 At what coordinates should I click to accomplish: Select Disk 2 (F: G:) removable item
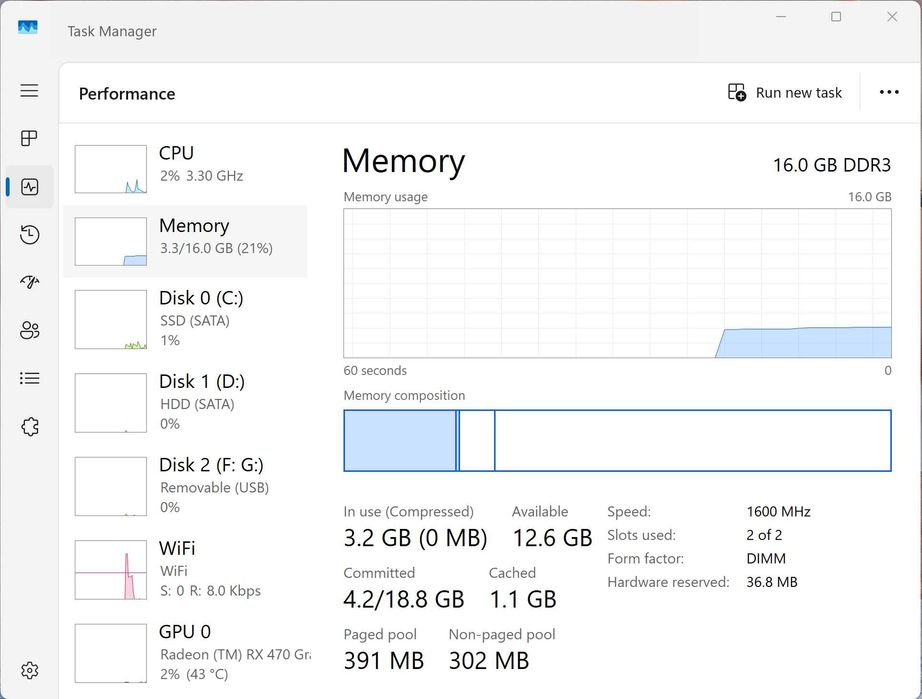point(185,485)
